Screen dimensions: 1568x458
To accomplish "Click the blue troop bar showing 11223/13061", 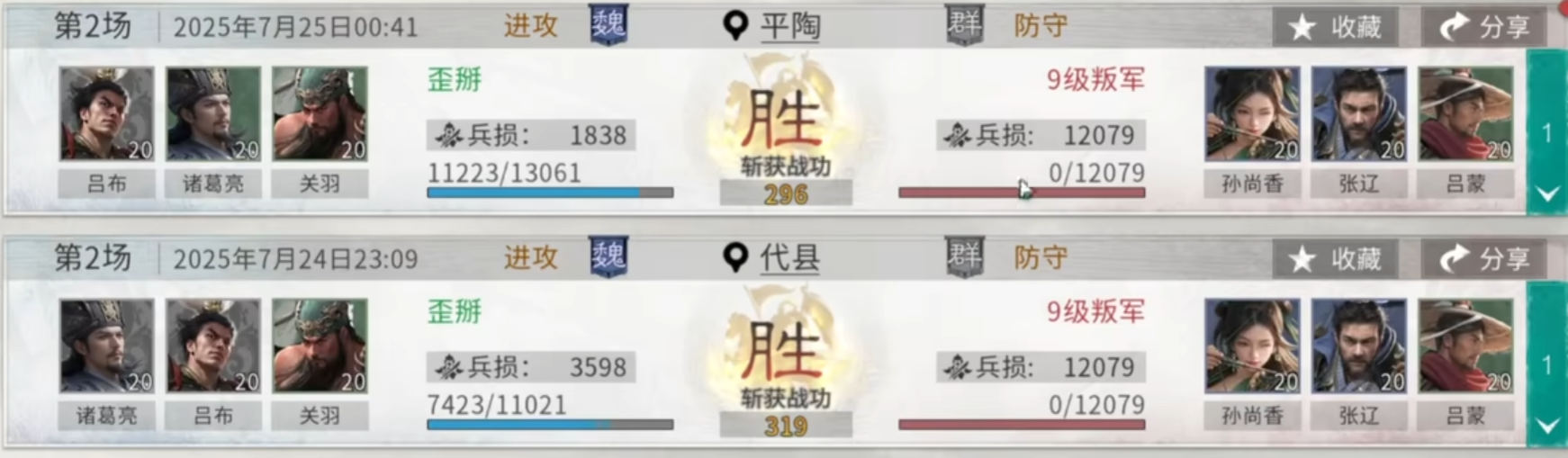I will [550, 193].
